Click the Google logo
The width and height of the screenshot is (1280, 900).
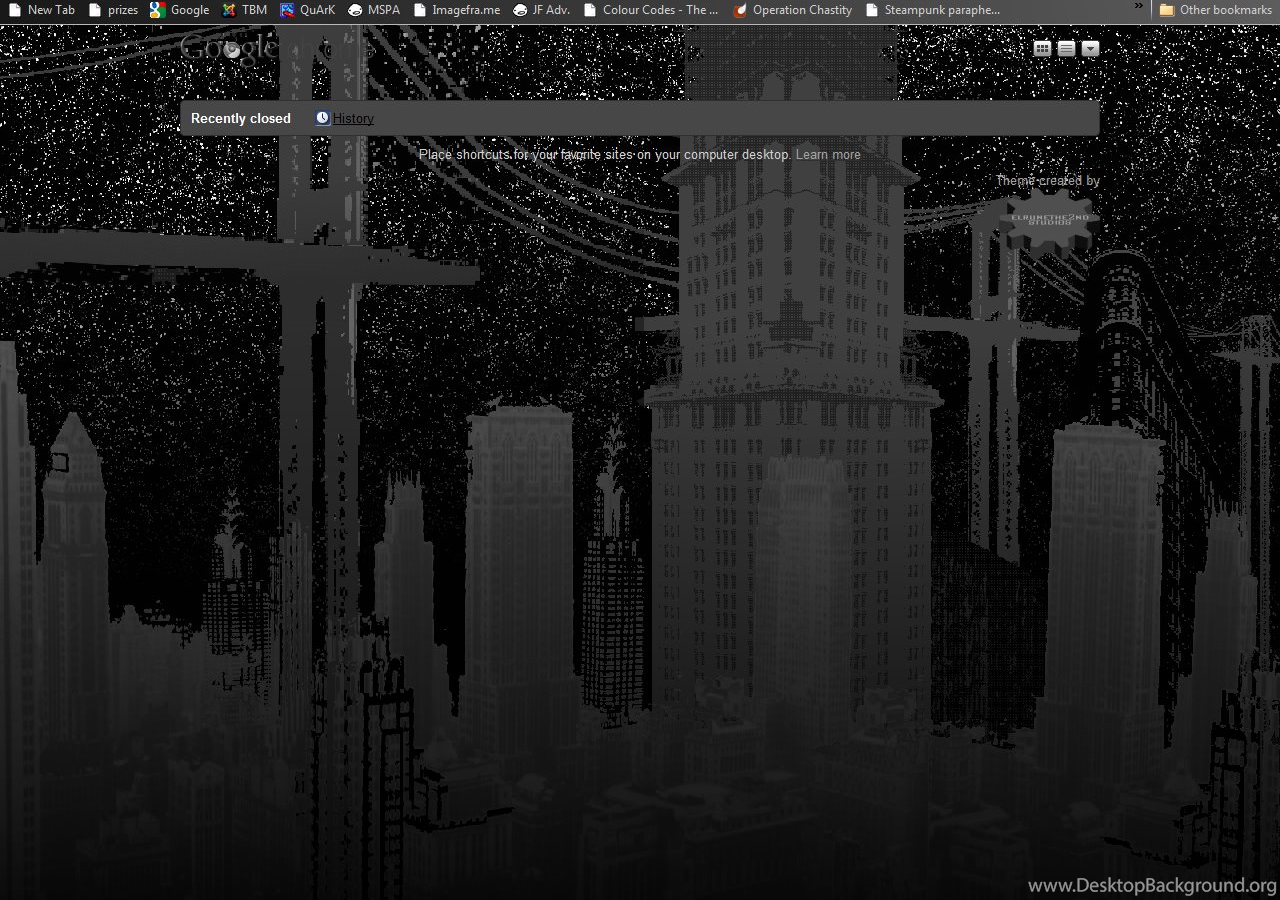[x=228, y=48]
